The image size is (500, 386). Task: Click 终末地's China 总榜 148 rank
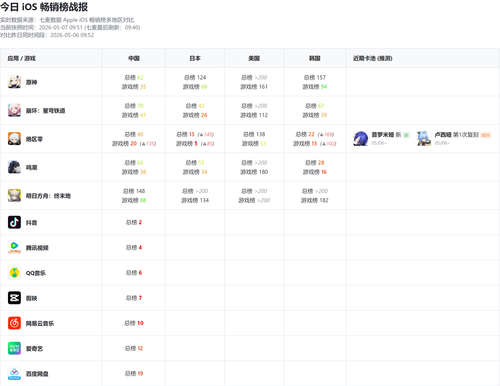tap(134, 191)
